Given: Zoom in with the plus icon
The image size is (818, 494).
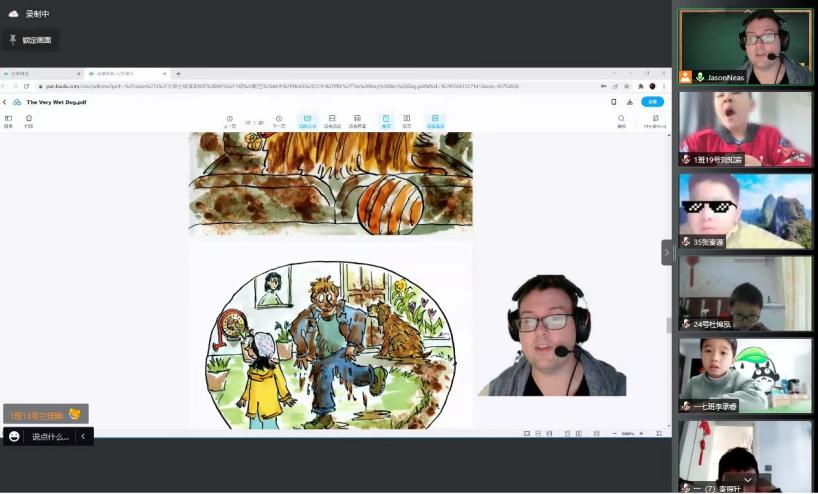Looking at the screenshot, I should (x=641, y=433).
